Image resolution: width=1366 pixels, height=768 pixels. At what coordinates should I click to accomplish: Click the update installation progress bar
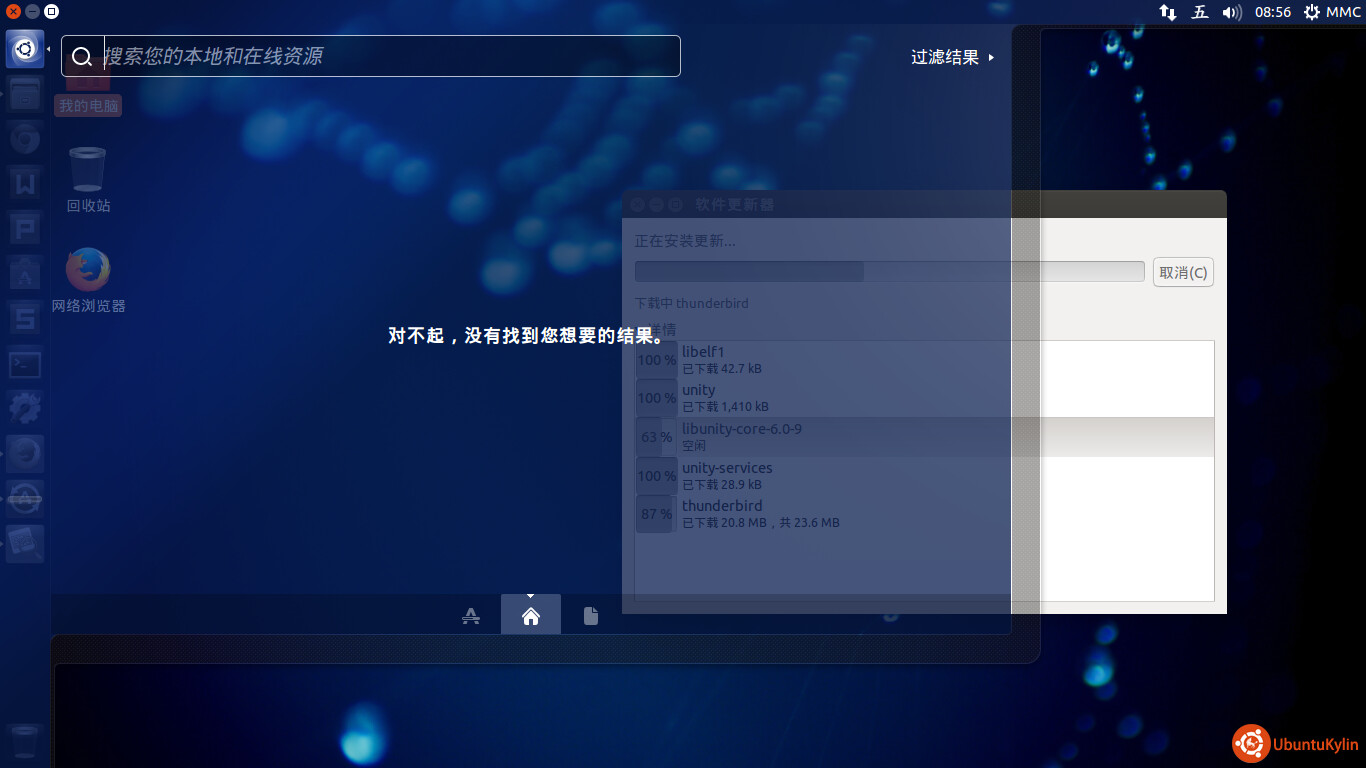coord(889,271)
